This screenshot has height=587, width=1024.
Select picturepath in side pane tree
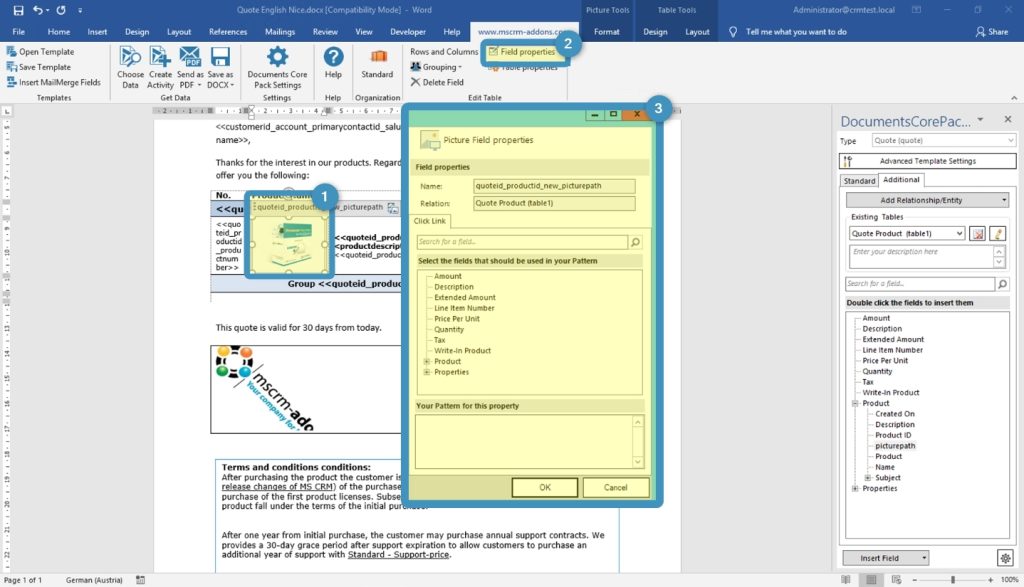pyautogui.click(x=895, y=446)
